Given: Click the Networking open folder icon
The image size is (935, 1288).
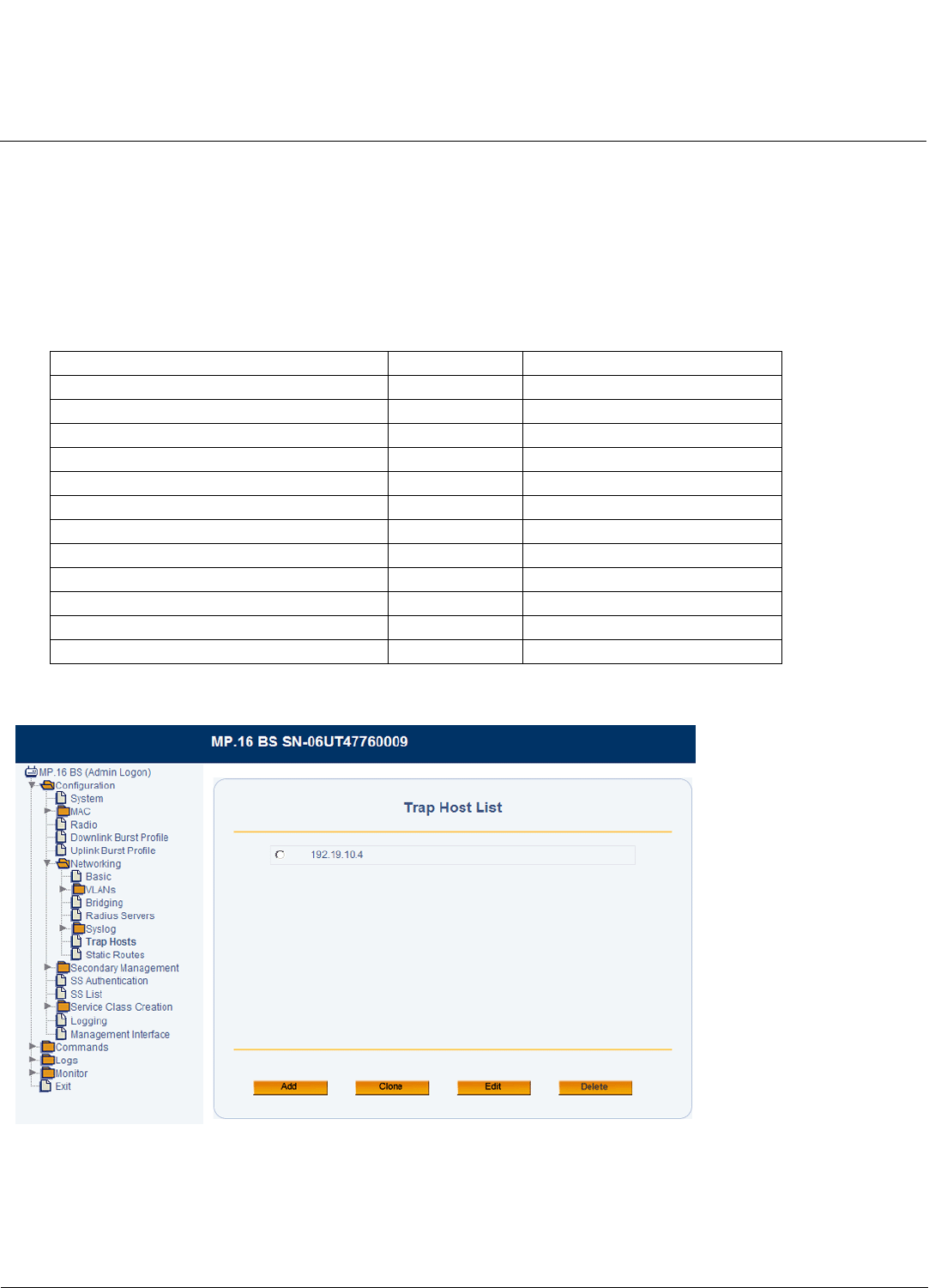Looking at the screenshot, I should tap(63, 863).
